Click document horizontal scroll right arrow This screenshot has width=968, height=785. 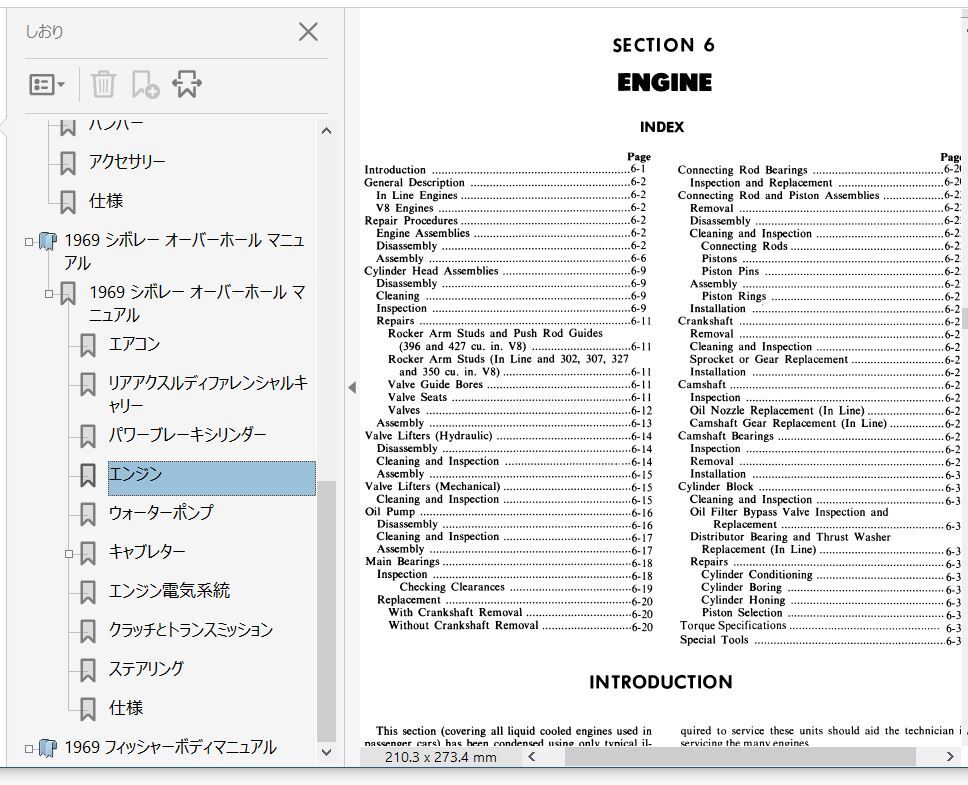[x=949, y=756]
